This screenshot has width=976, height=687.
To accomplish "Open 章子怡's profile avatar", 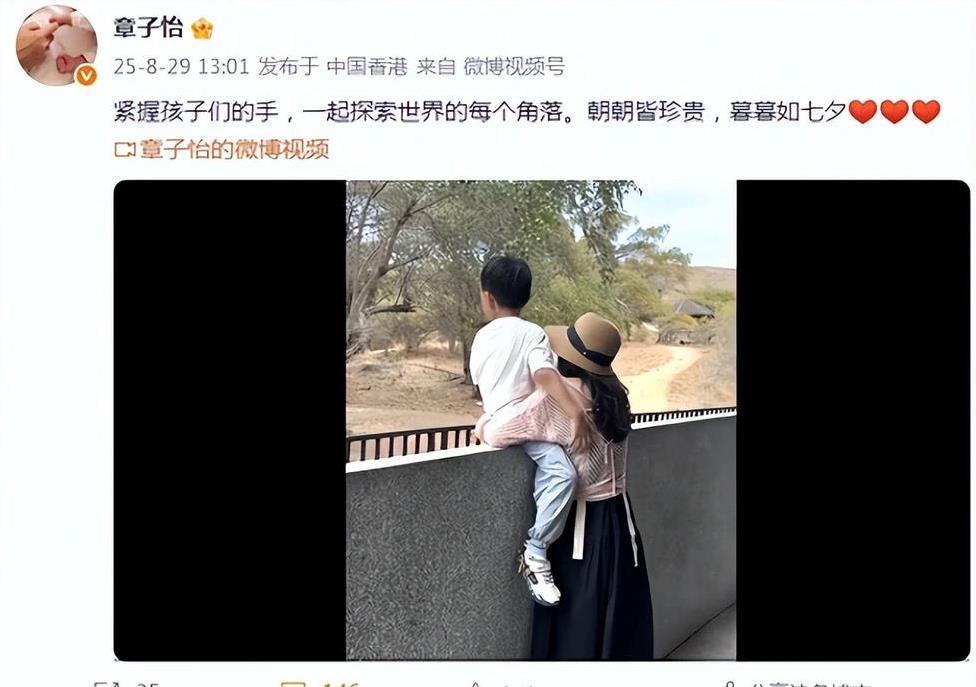I will (56, 45).
